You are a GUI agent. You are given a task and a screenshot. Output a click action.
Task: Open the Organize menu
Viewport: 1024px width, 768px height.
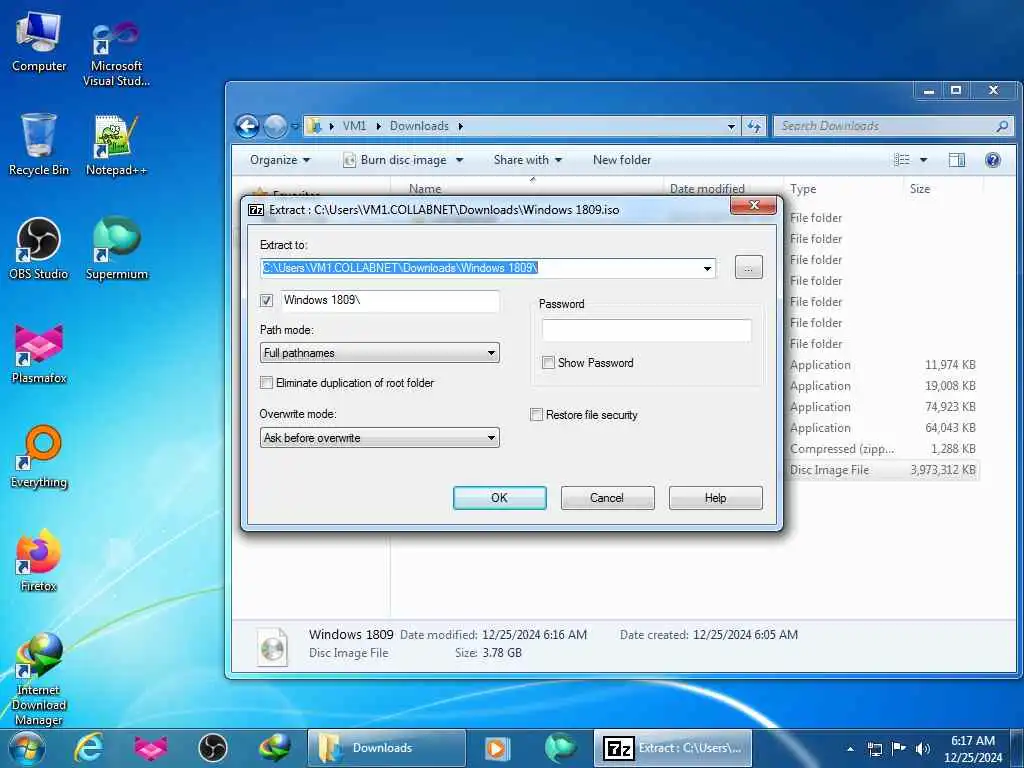click(280, 160)
